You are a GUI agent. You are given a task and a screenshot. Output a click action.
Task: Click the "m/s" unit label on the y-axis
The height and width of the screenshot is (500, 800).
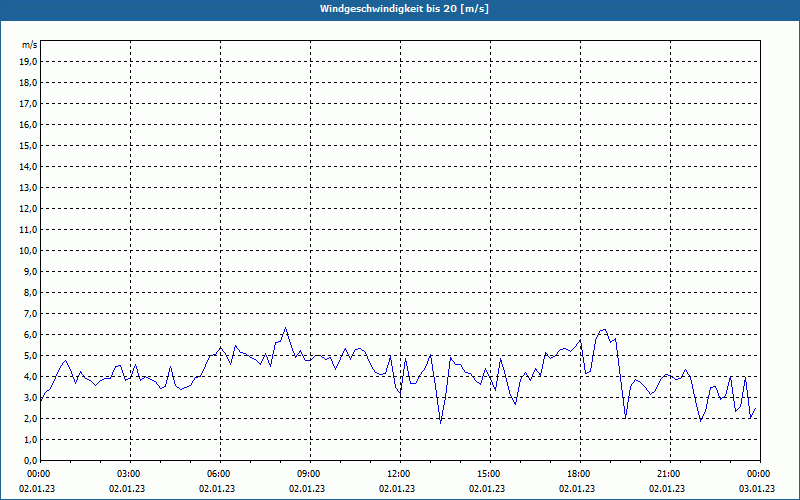point(30,45)
